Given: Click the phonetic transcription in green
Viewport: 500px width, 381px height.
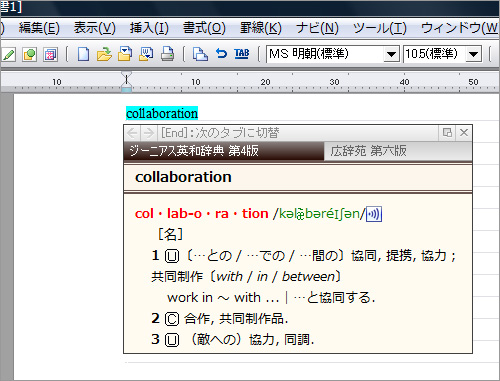Looking at the screenshot, I should (x=319, y=214).
